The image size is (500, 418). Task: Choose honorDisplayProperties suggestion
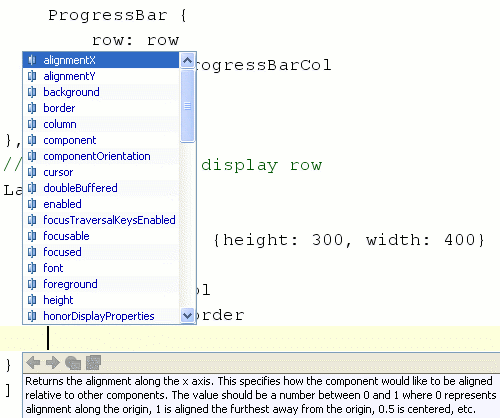pyautogui.click(x=101, y=316)
